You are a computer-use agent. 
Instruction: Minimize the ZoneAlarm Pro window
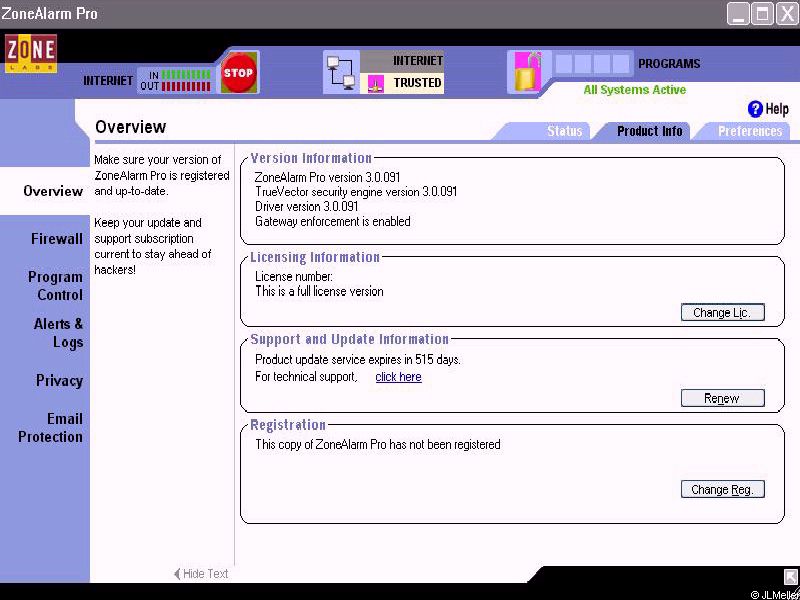coord(738,14)
